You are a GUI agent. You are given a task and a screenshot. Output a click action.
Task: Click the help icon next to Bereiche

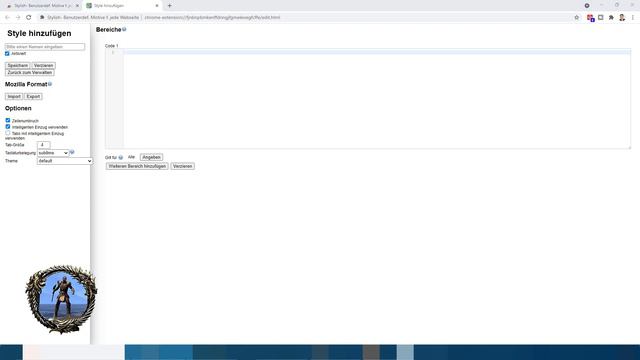pyautogui.click(x=124, y=29)
